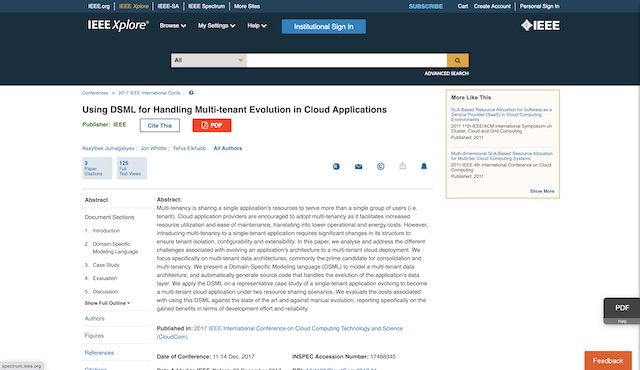The height and width of the screenshot is (370, 640).
Task: Download via the red PDF button
Action: [x=212, y=125]
